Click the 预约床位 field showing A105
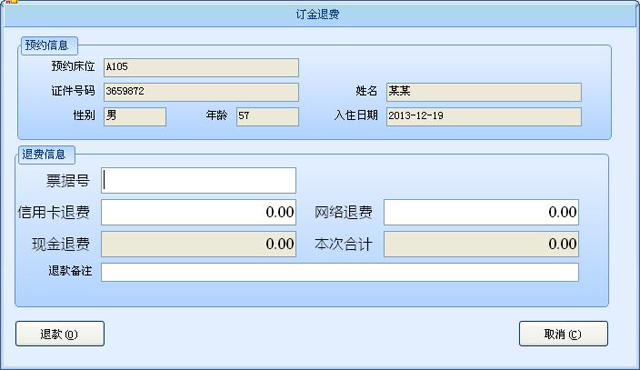The height and width of the screenshot is (370, 640). [x=201, y=67]
